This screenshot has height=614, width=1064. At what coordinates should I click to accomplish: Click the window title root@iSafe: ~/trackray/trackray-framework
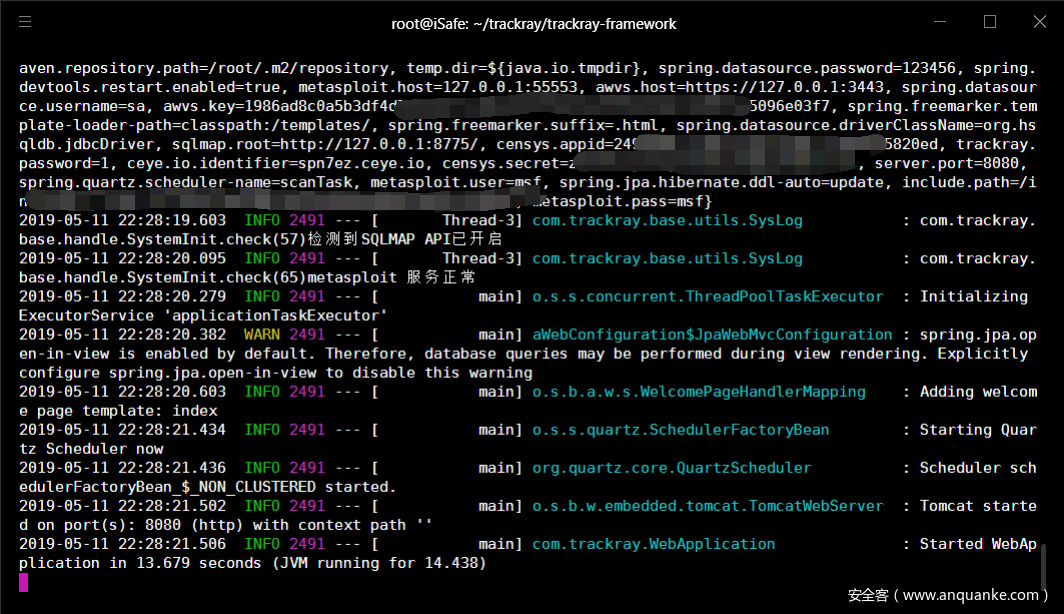pos(533,24)
